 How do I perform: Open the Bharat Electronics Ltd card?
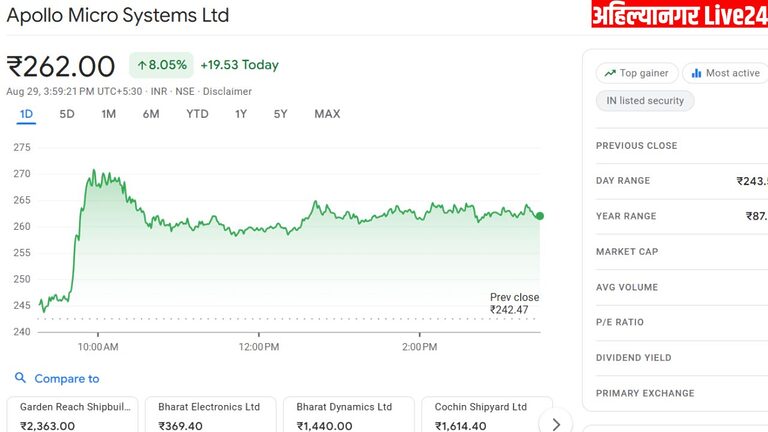(209, 415)
